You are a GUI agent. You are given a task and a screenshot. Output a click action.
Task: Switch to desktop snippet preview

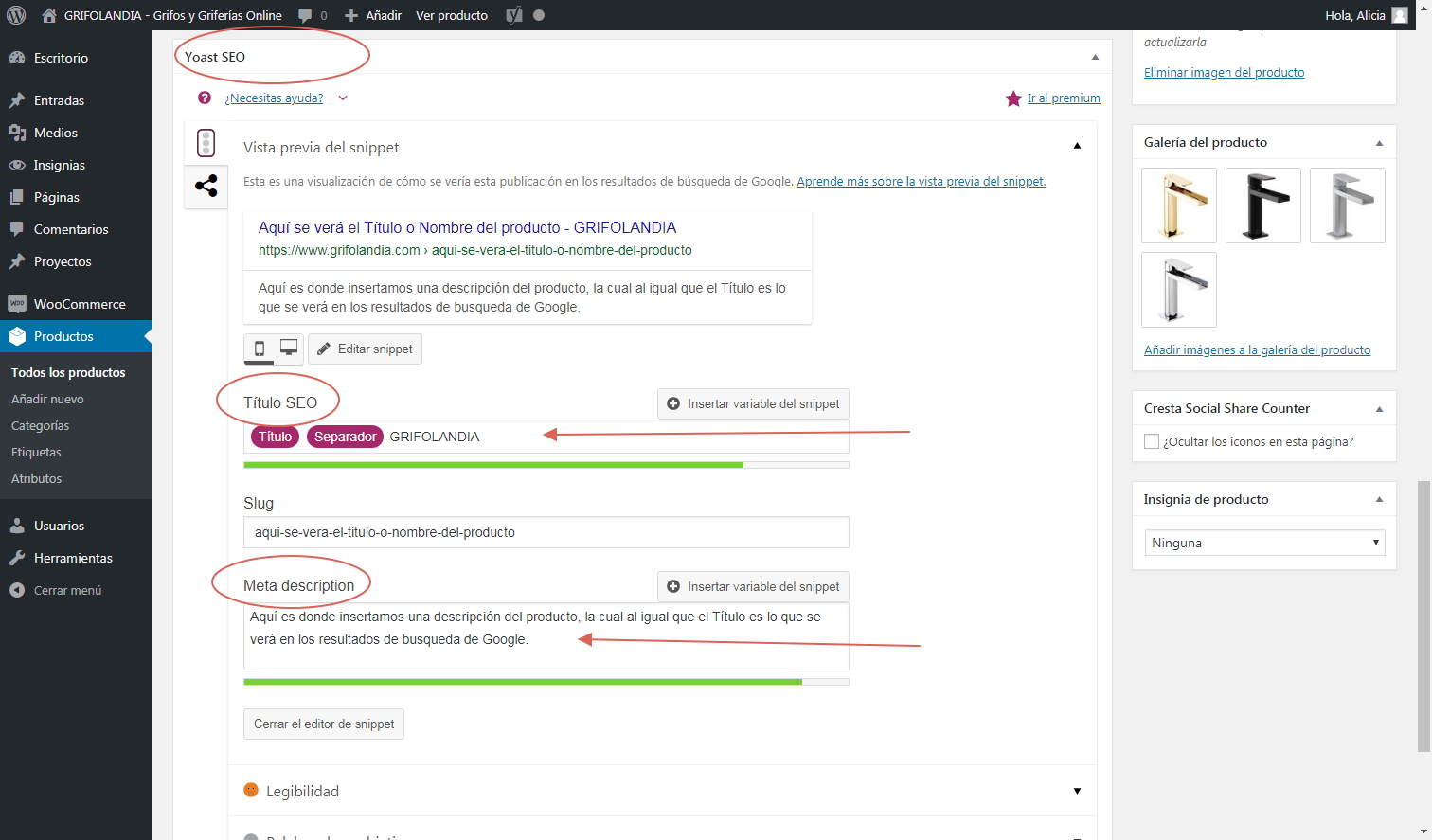pos(289,348)
